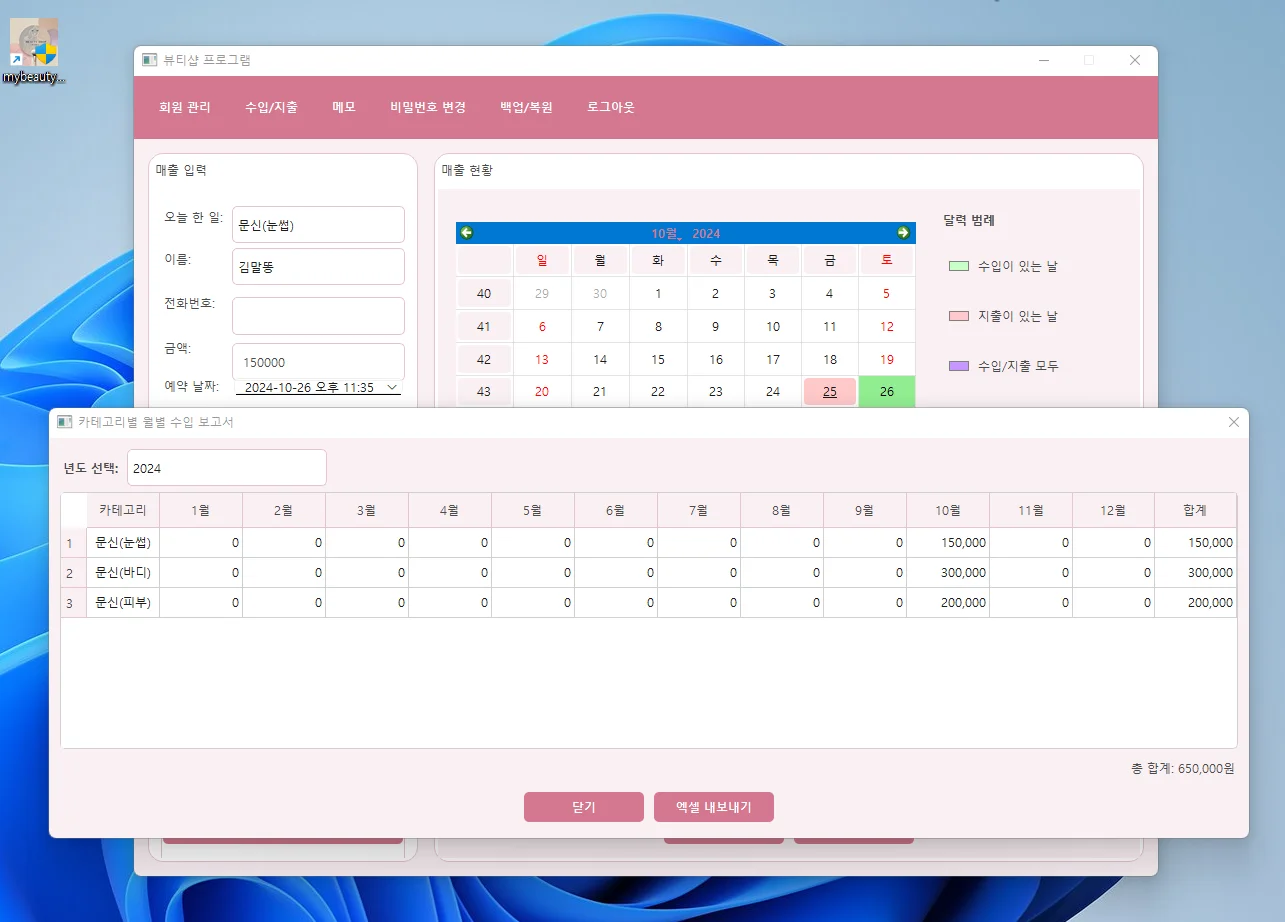
Task: Select row 3 header in report table
Action: pyautogui.click(x=74, y=603)
